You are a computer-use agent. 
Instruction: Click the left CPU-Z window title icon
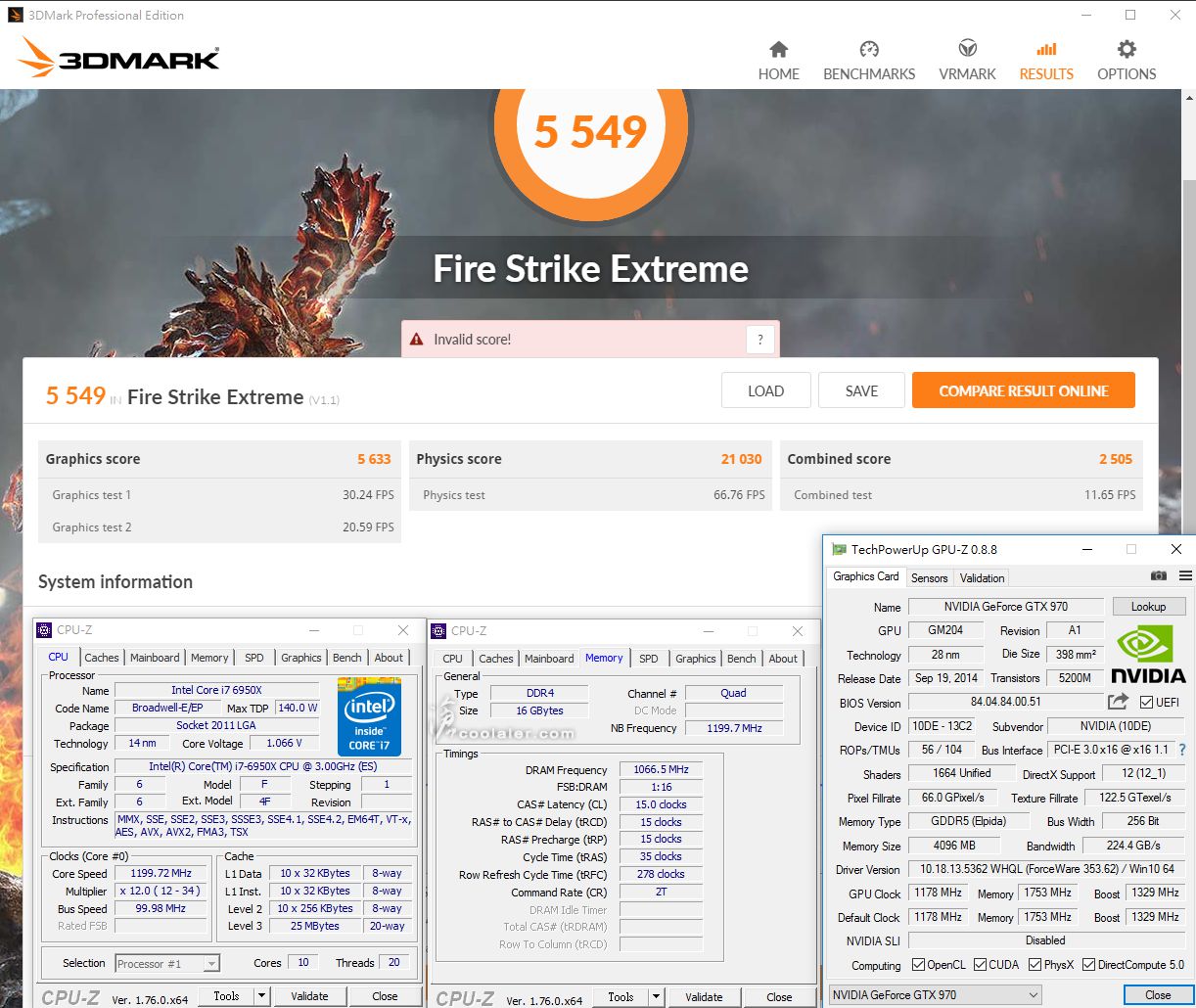[x=44, y=630]
